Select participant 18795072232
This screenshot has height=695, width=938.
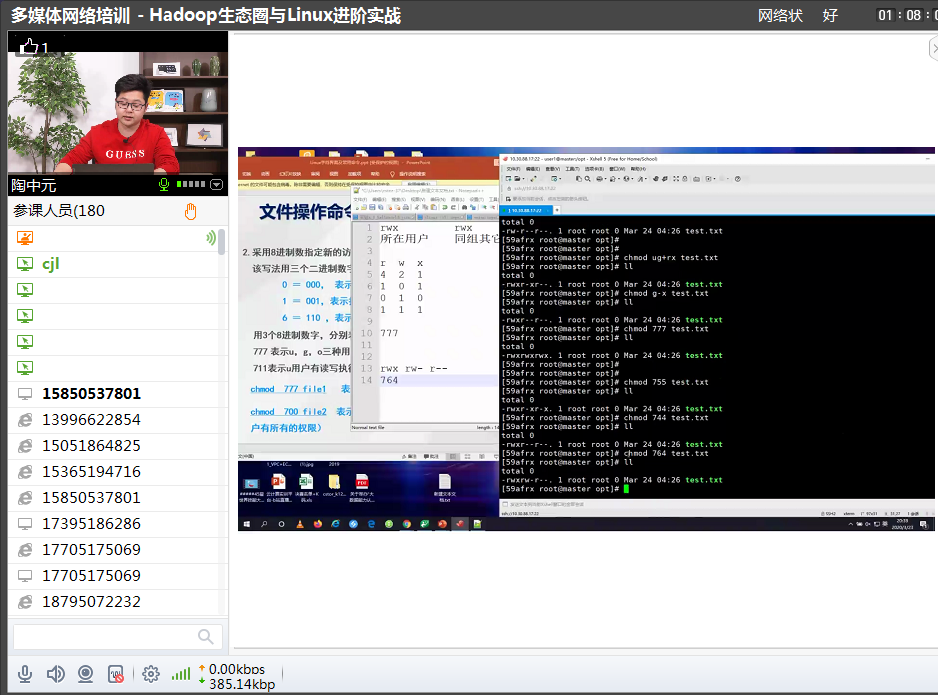91,602
